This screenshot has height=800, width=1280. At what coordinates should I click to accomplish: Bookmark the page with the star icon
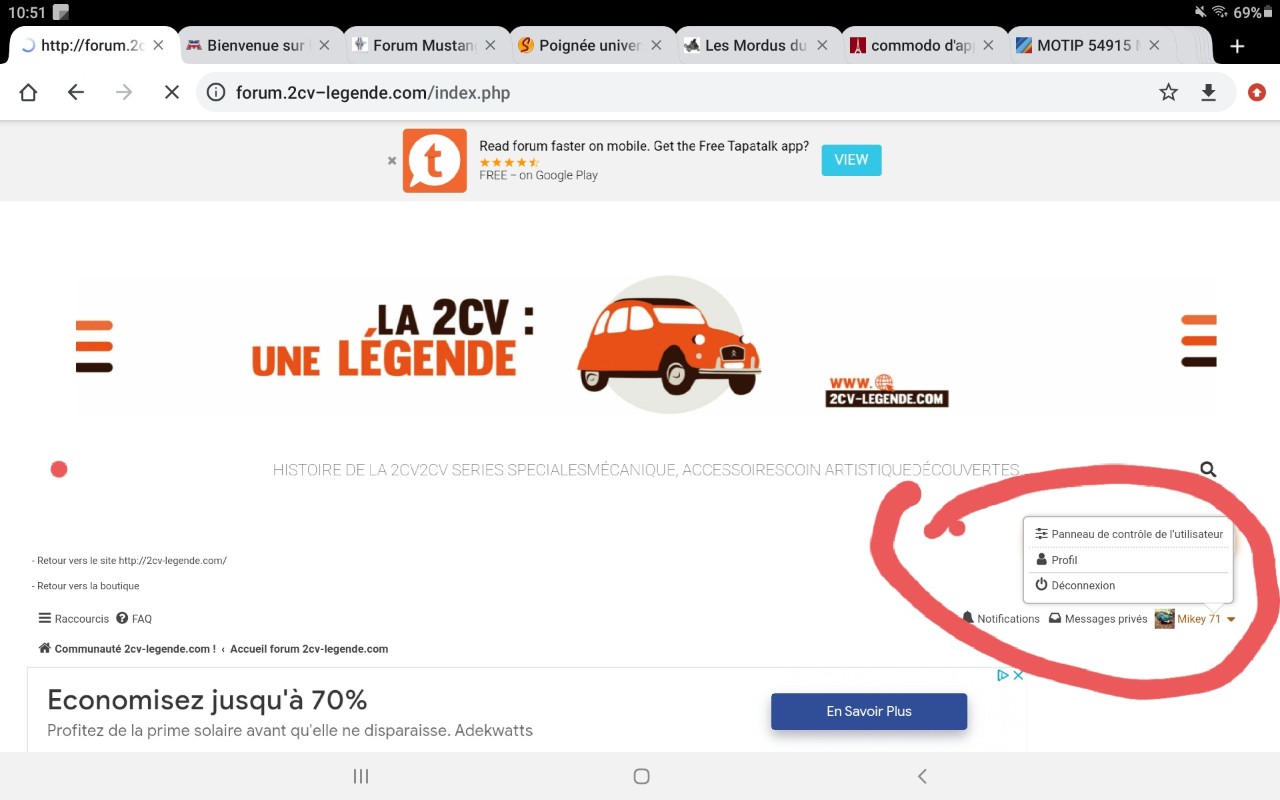point(1168,93)
